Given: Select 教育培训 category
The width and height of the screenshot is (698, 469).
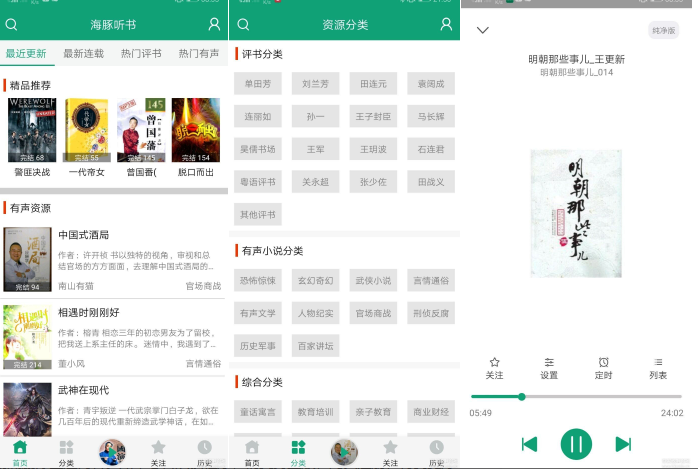Looking at the screenshot, I should tap(316, 412).
